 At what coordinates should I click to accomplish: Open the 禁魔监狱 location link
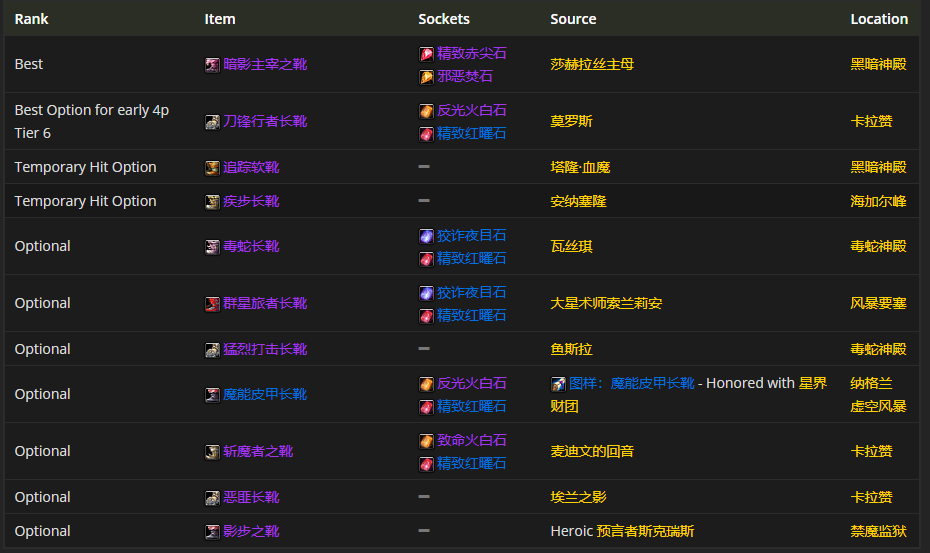point(878,532)
